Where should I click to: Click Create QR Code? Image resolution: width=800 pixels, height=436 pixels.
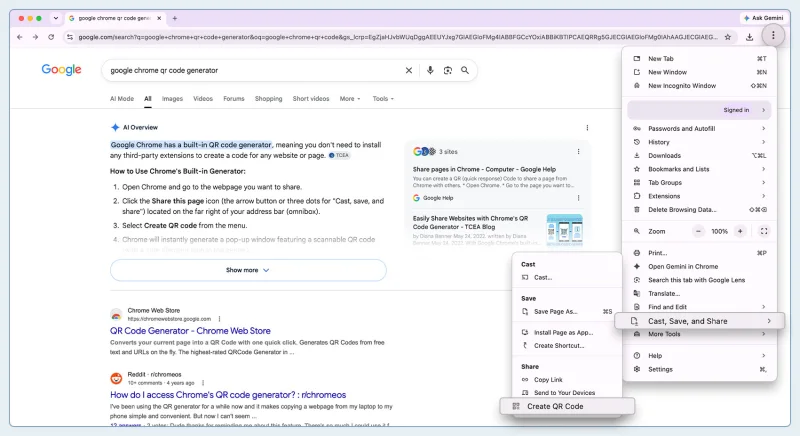coord(567,406)
